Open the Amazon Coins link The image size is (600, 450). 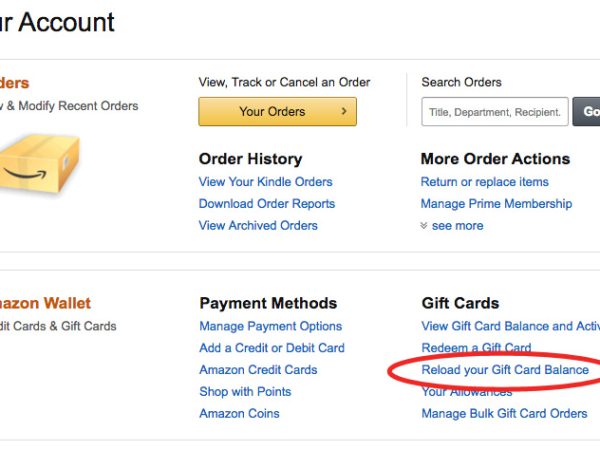click(x=239, y=414)
